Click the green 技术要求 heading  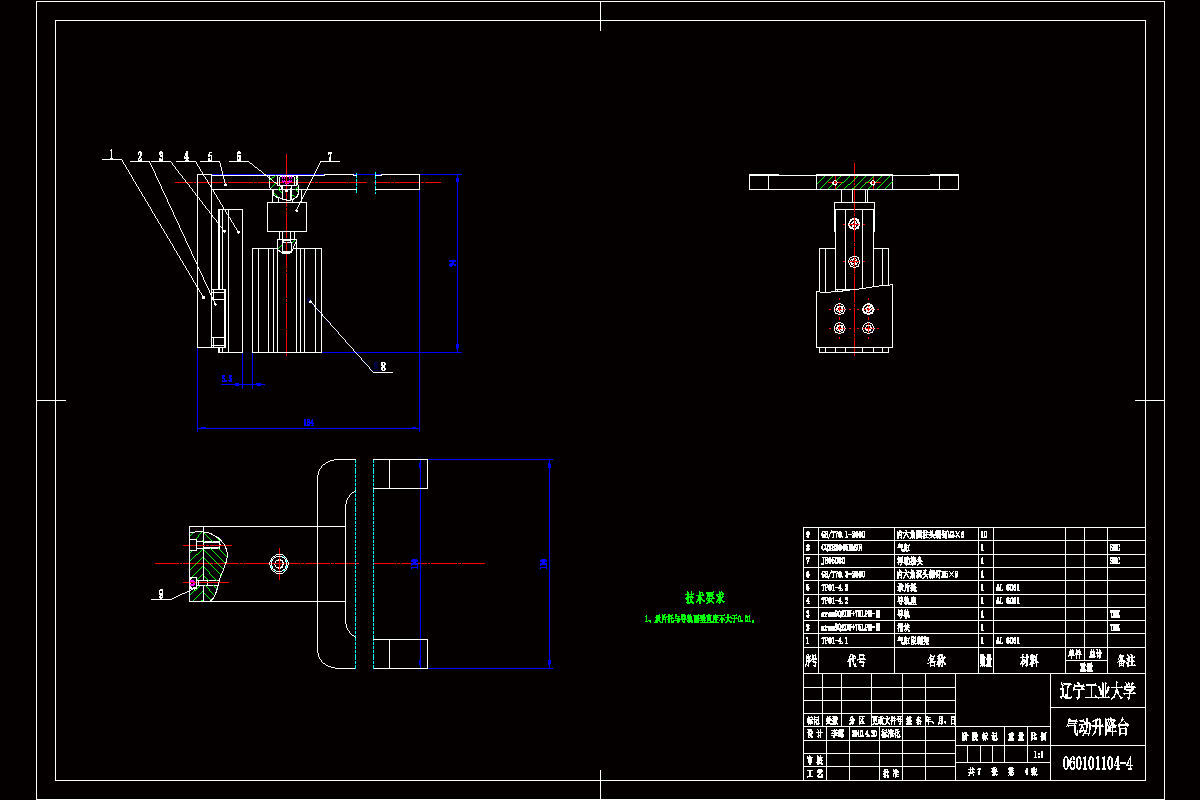705,598
